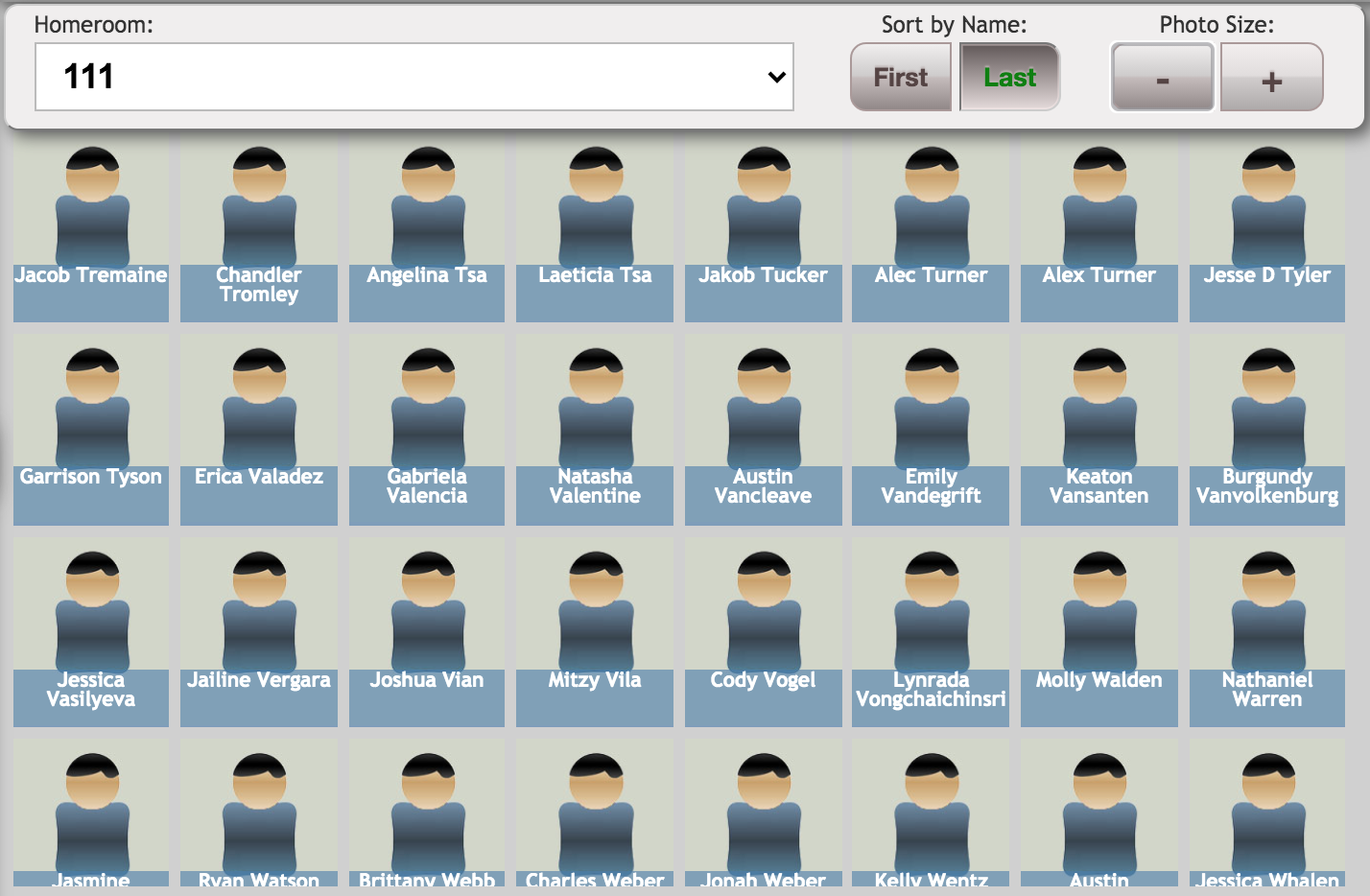
Task: Click Burgundy Vanvolkenburg's avatar icon
Action: [1268, 408]
